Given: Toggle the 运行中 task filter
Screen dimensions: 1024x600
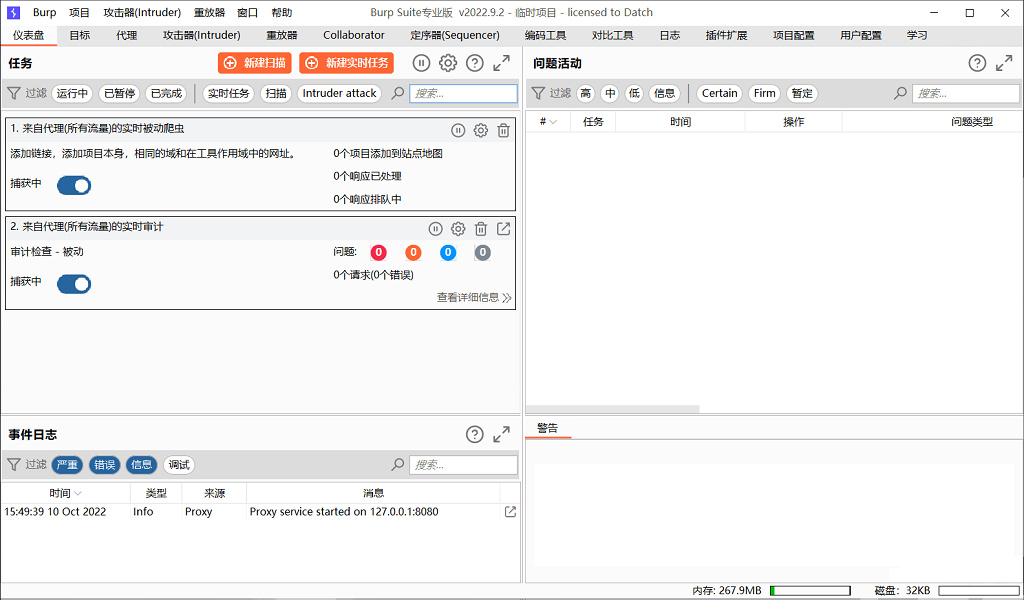Looking at the screenshot, I should pos(72,93).
